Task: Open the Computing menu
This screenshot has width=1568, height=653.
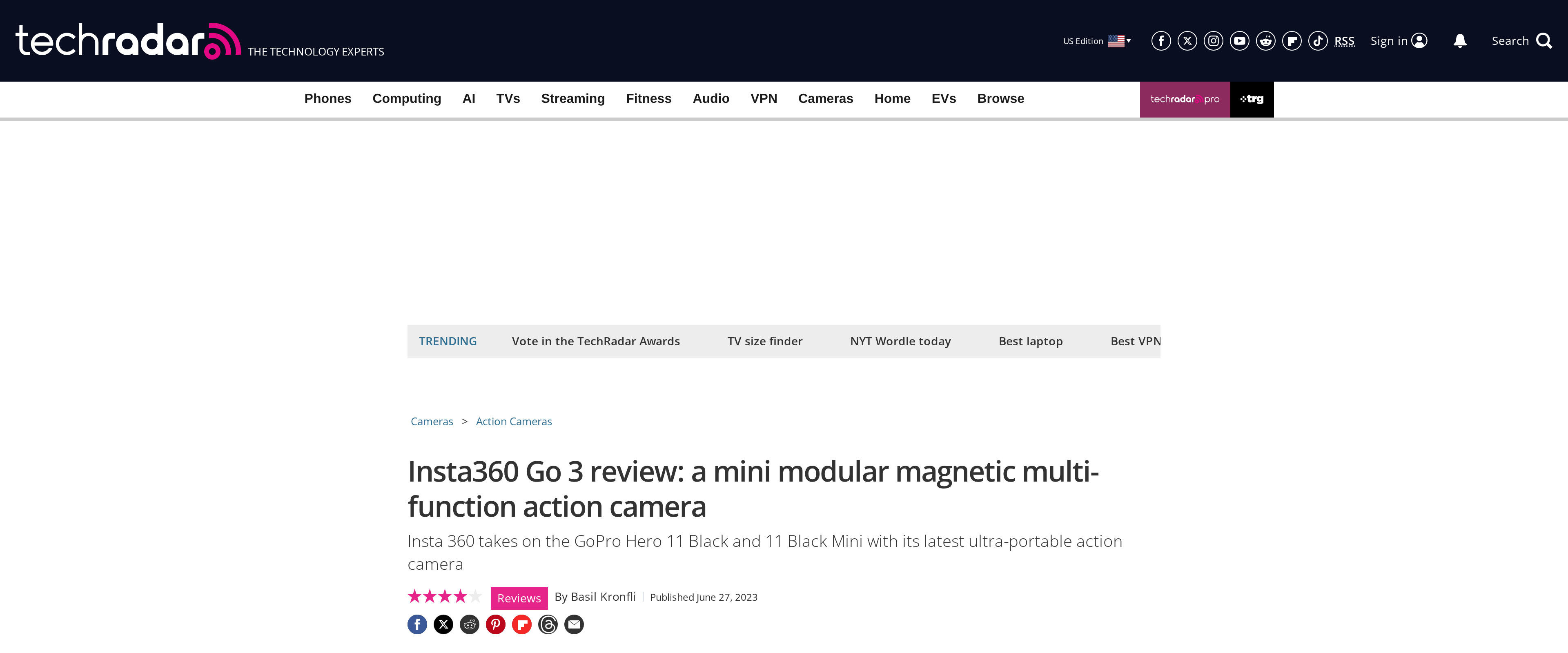Action: [407, 99]
